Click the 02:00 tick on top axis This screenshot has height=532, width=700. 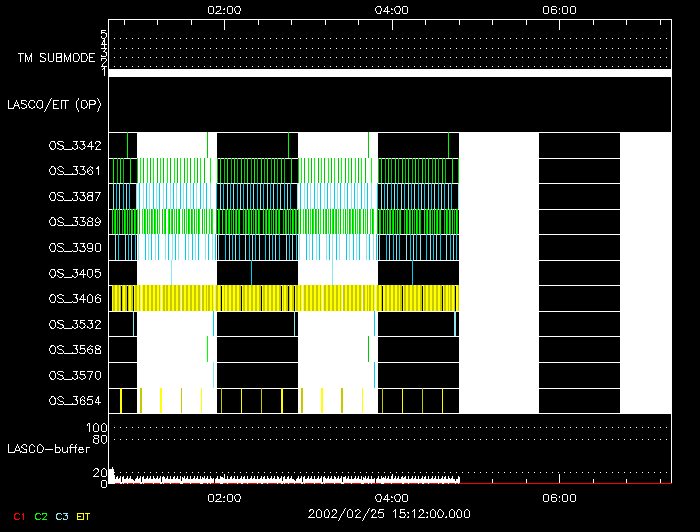pyautogui.click(x=224, y=10)
